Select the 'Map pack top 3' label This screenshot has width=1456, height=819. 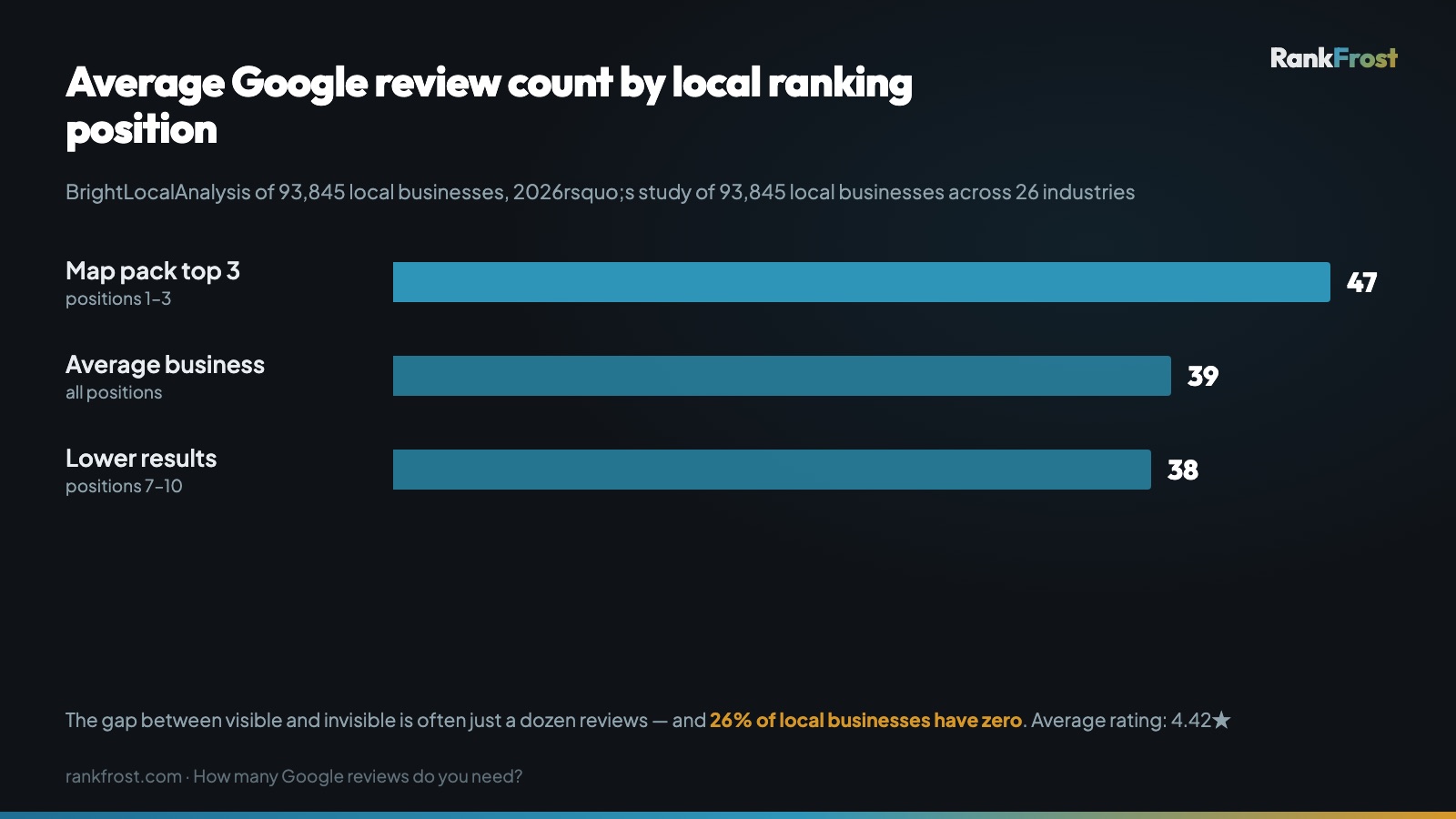point(153,271)
